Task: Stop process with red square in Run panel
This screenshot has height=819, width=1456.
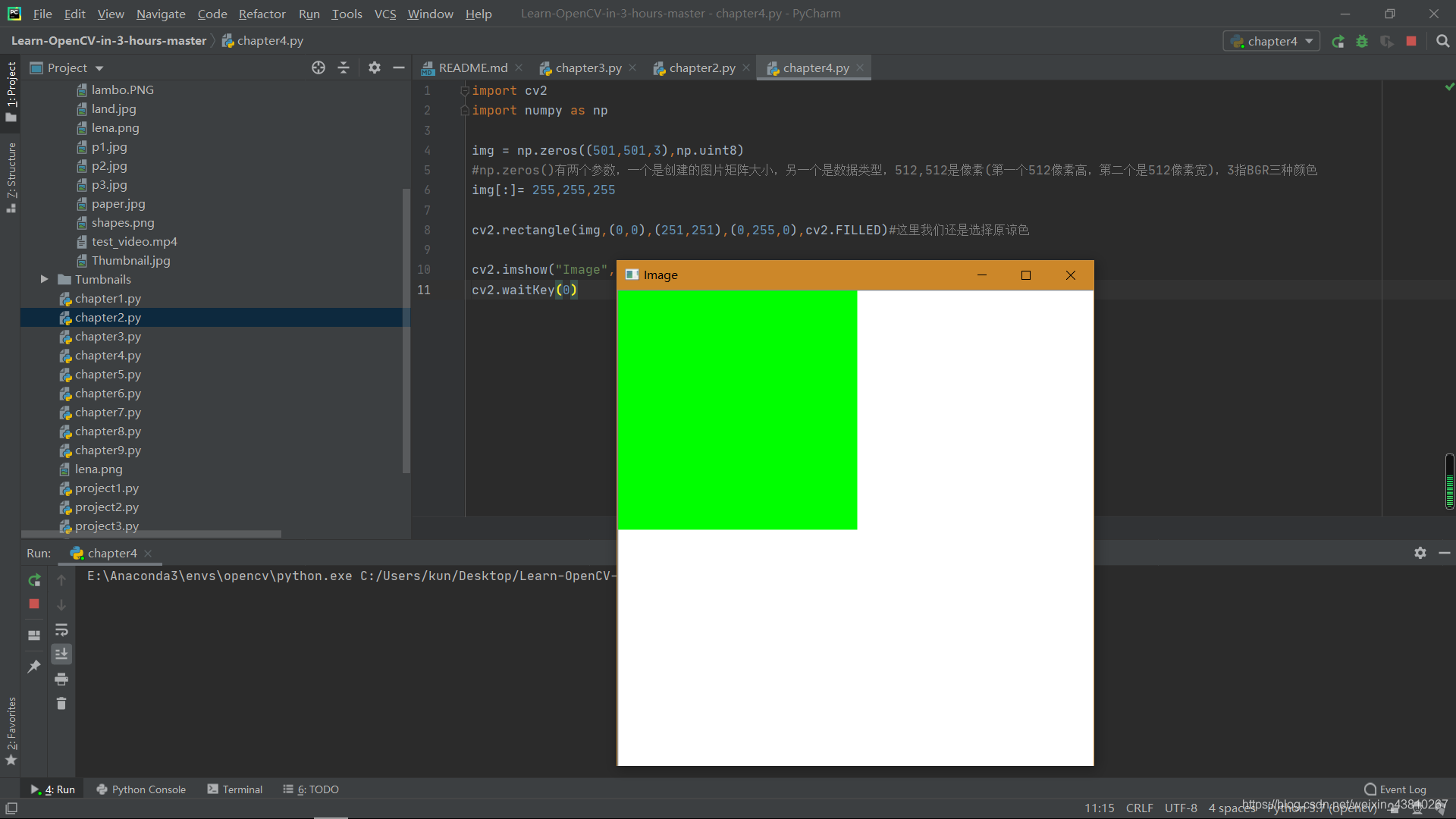Action: 34,604
